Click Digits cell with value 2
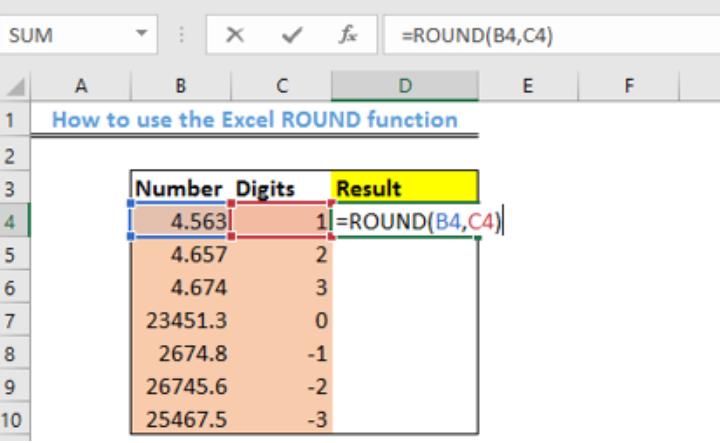 point(281,254)
